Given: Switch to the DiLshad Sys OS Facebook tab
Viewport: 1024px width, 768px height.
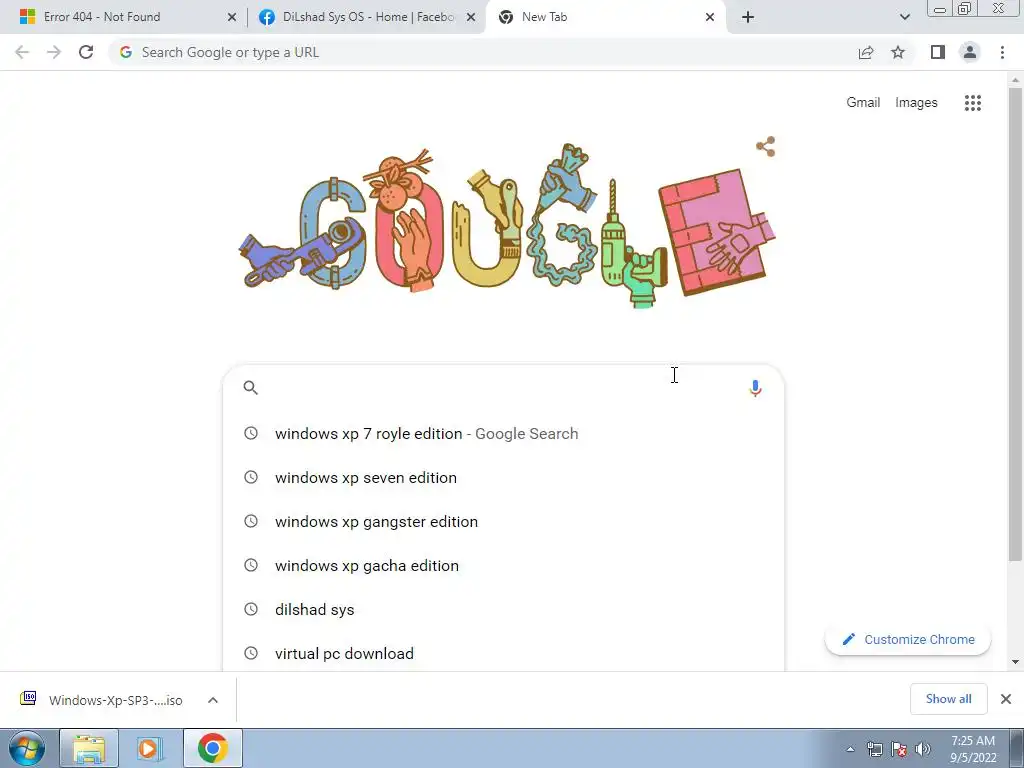Looking at the screenshot, I should 368,17.
